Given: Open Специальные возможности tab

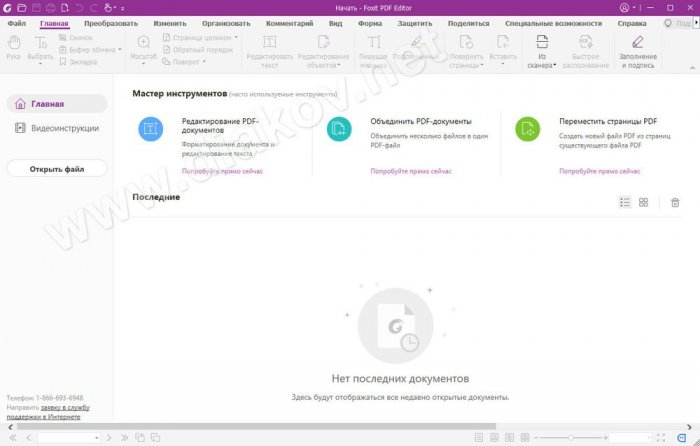Looking at the screenshot, I should pos(554,23).
